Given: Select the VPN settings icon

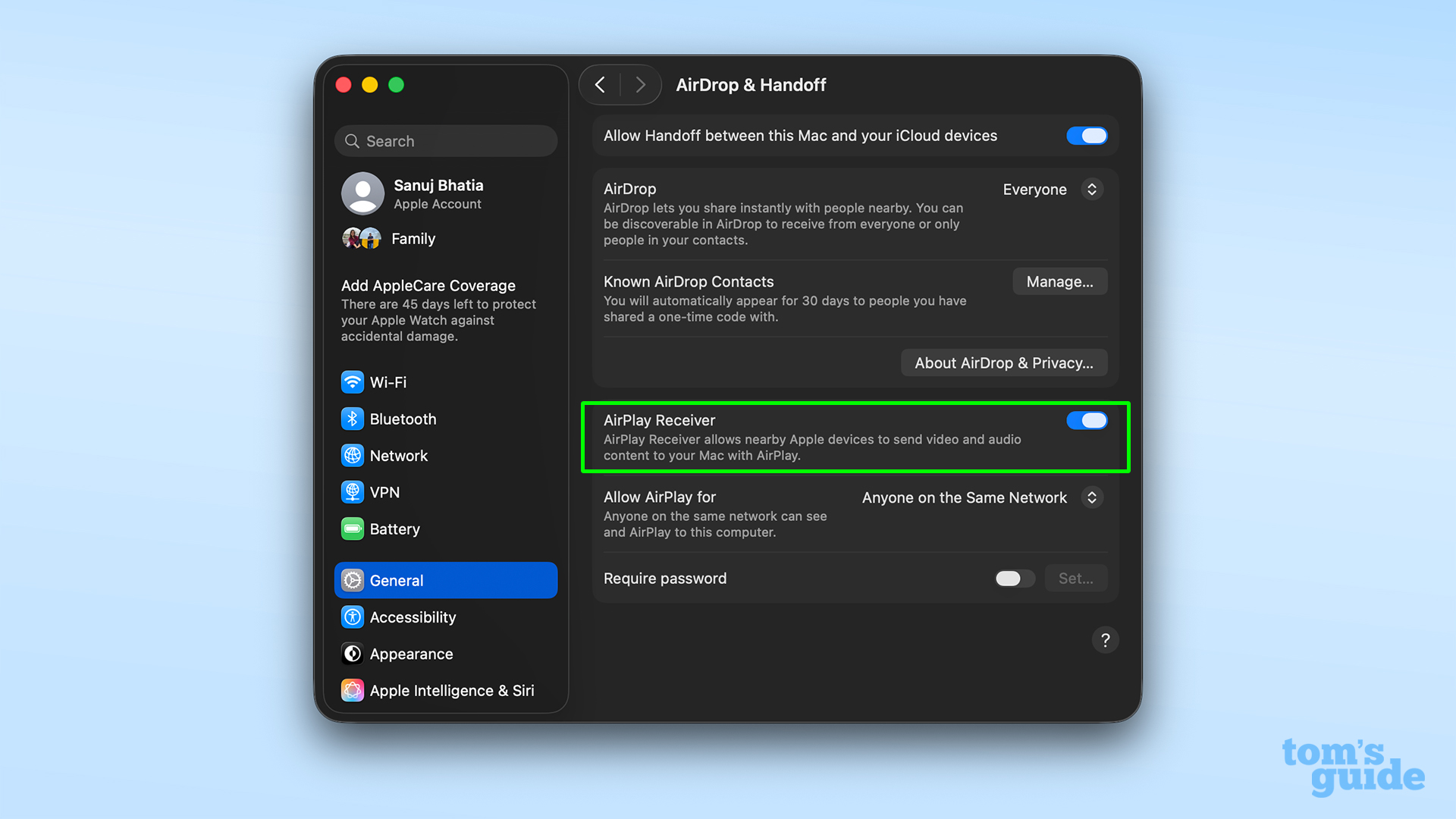Looking at the screenshot, I should pos(352,491).
